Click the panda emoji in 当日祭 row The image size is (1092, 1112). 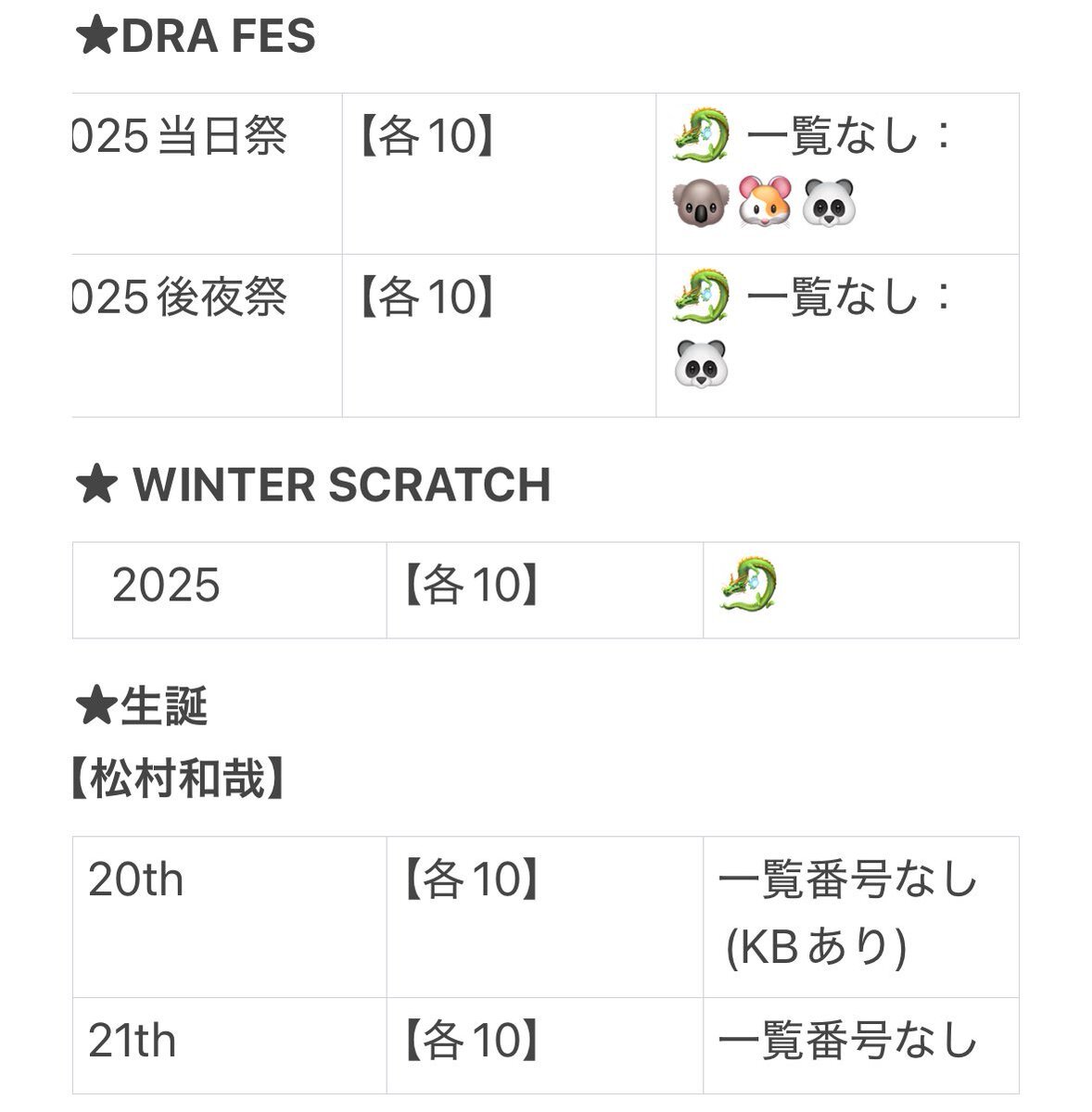(x=829, y=205)
